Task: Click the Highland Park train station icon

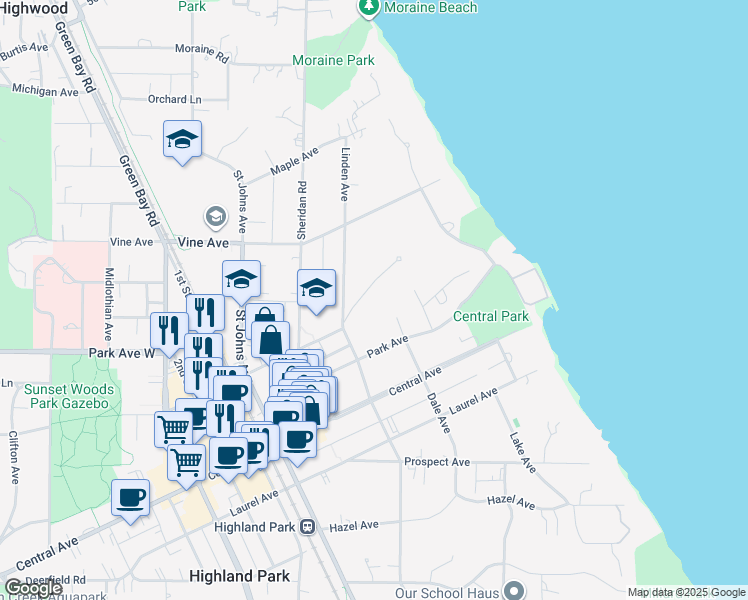Action: tap(308, 526)
